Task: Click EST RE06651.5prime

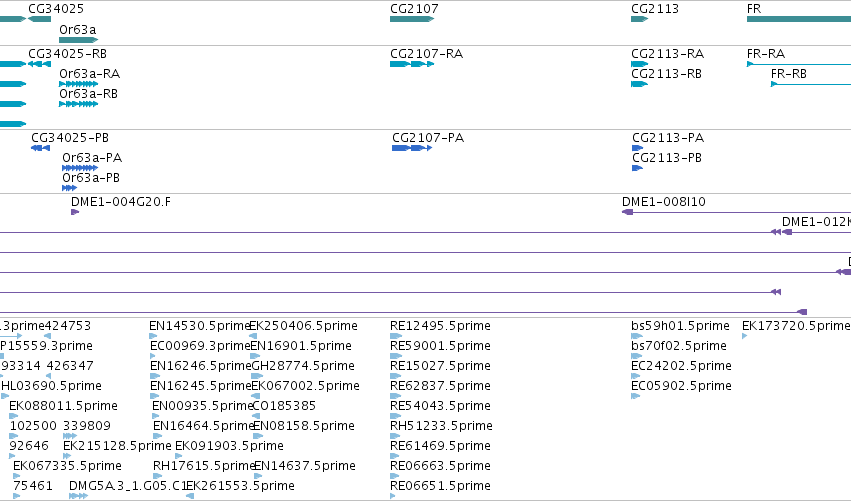Action: click(x=440, y=486)
